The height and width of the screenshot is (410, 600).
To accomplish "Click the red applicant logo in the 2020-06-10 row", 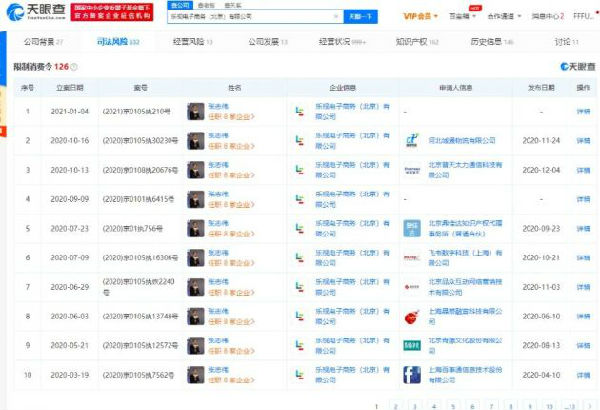I will pos(412,316).
